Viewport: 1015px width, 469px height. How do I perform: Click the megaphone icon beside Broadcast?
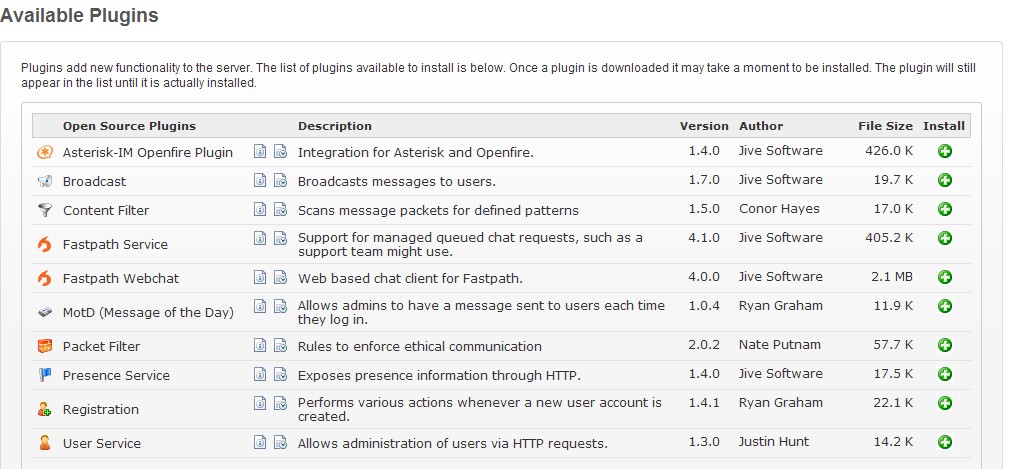click(44, 182)
